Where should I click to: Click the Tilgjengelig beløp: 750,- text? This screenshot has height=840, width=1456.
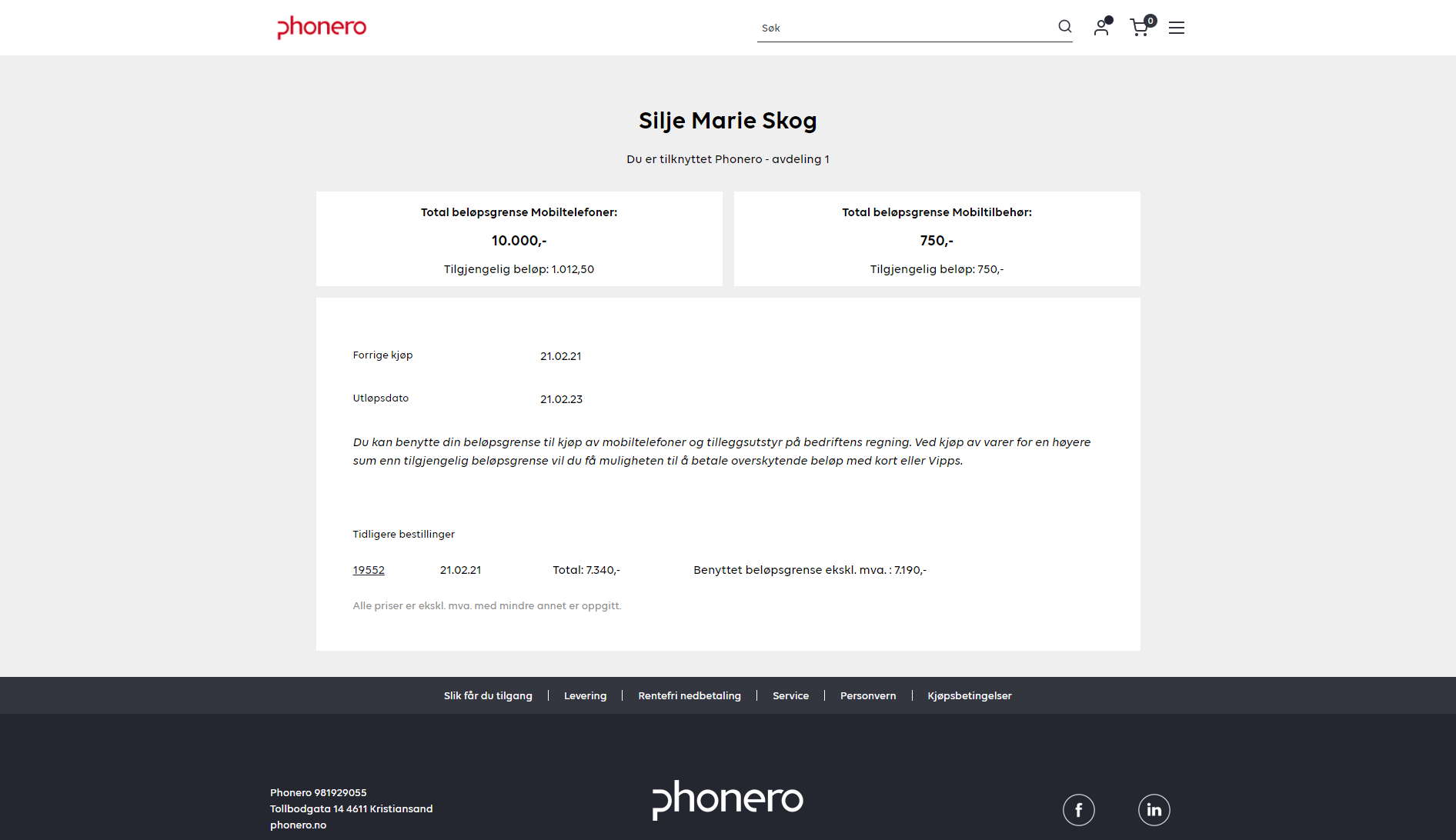(937, 269)
